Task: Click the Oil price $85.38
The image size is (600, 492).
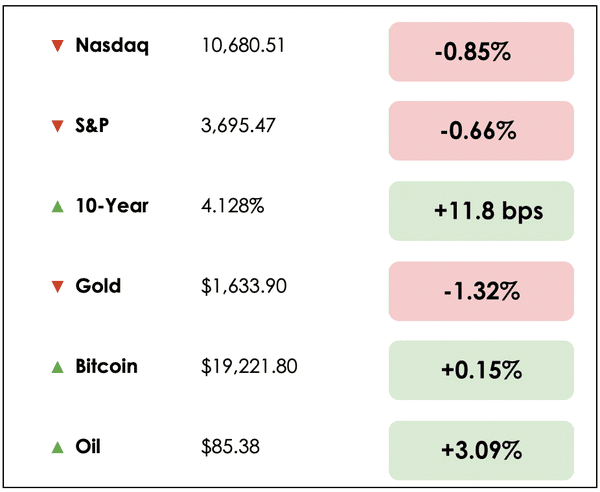Action: 230,447
